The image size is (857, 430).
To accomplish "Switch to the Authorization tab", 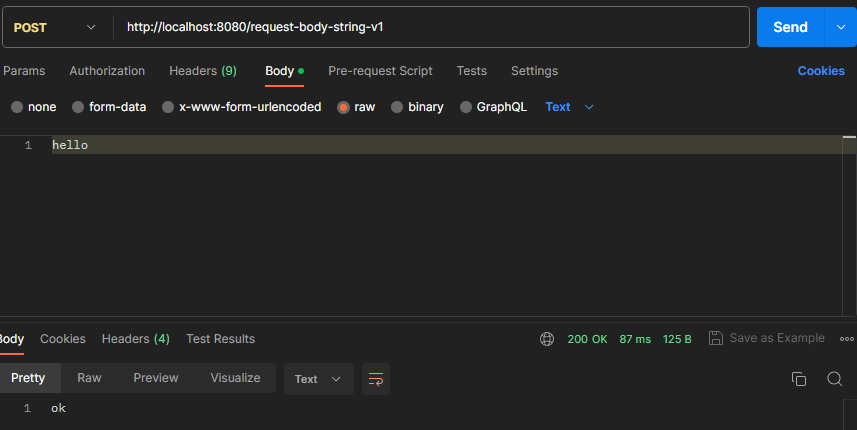I will 107,71.
